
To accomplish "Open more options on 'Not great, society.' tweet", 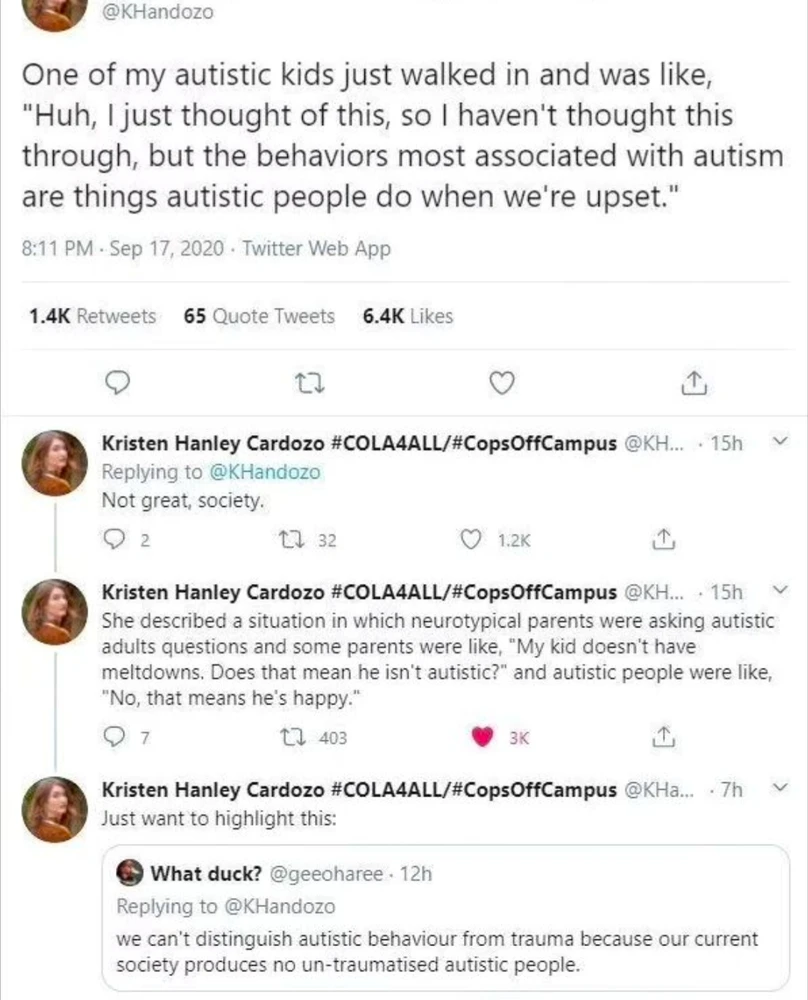I will pos(782,442).
